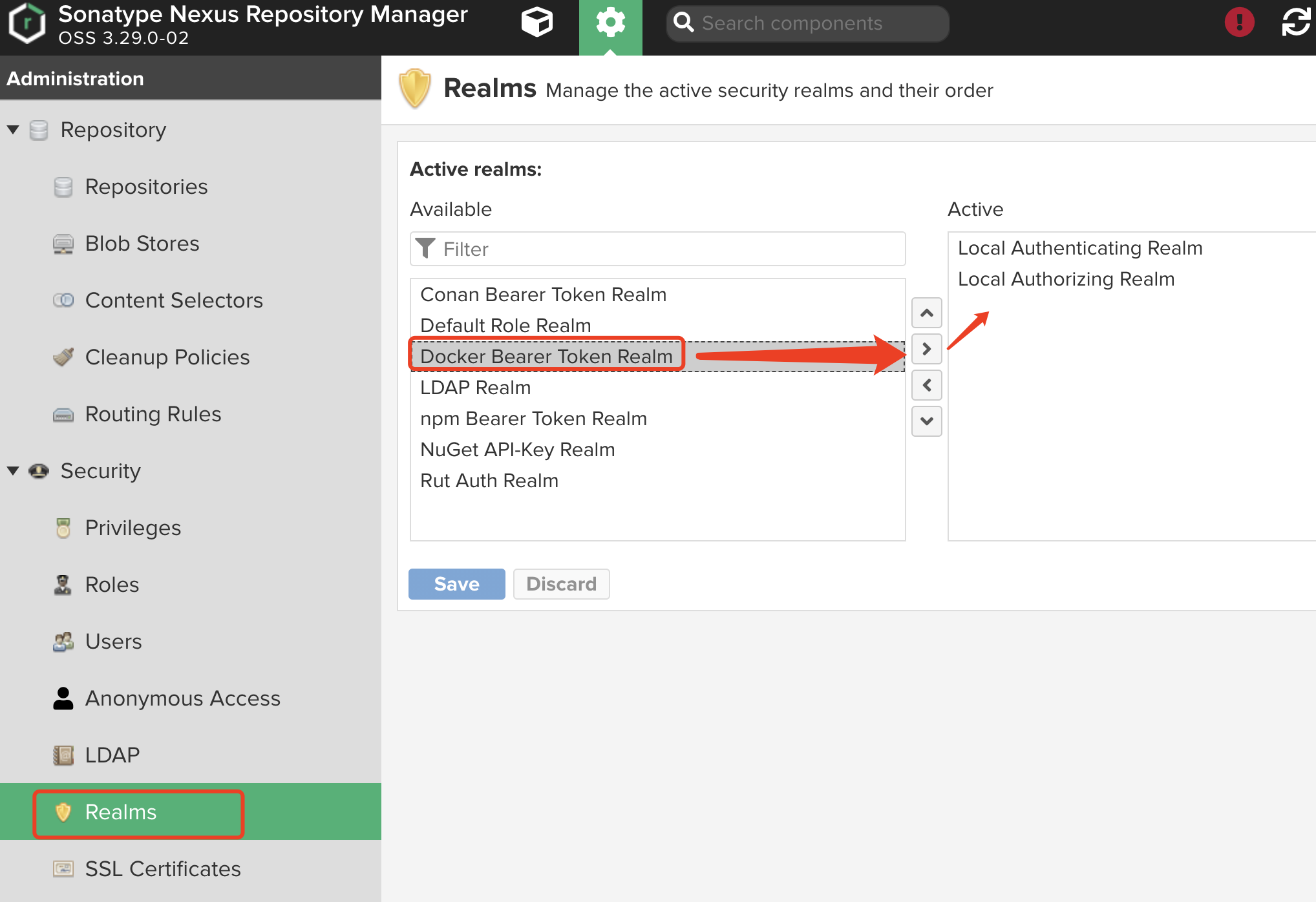Click the Roles person icon
The width and height of the screenshot is (1316, 902).
(x=63, y=585)
